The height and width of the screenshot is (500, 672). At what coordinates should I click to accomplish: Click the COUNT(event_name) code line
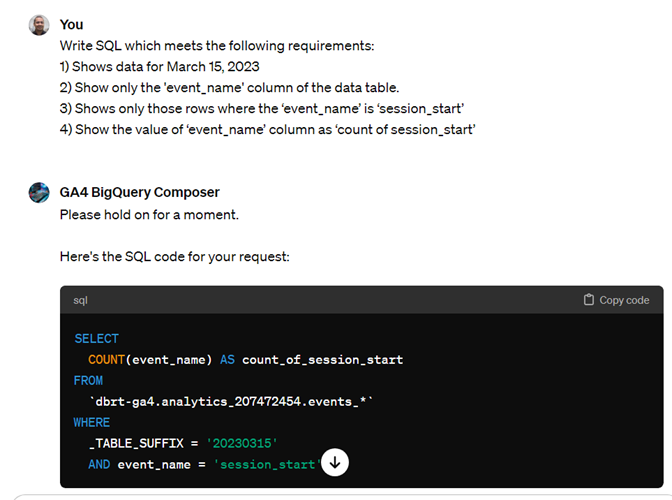[246, 359]
